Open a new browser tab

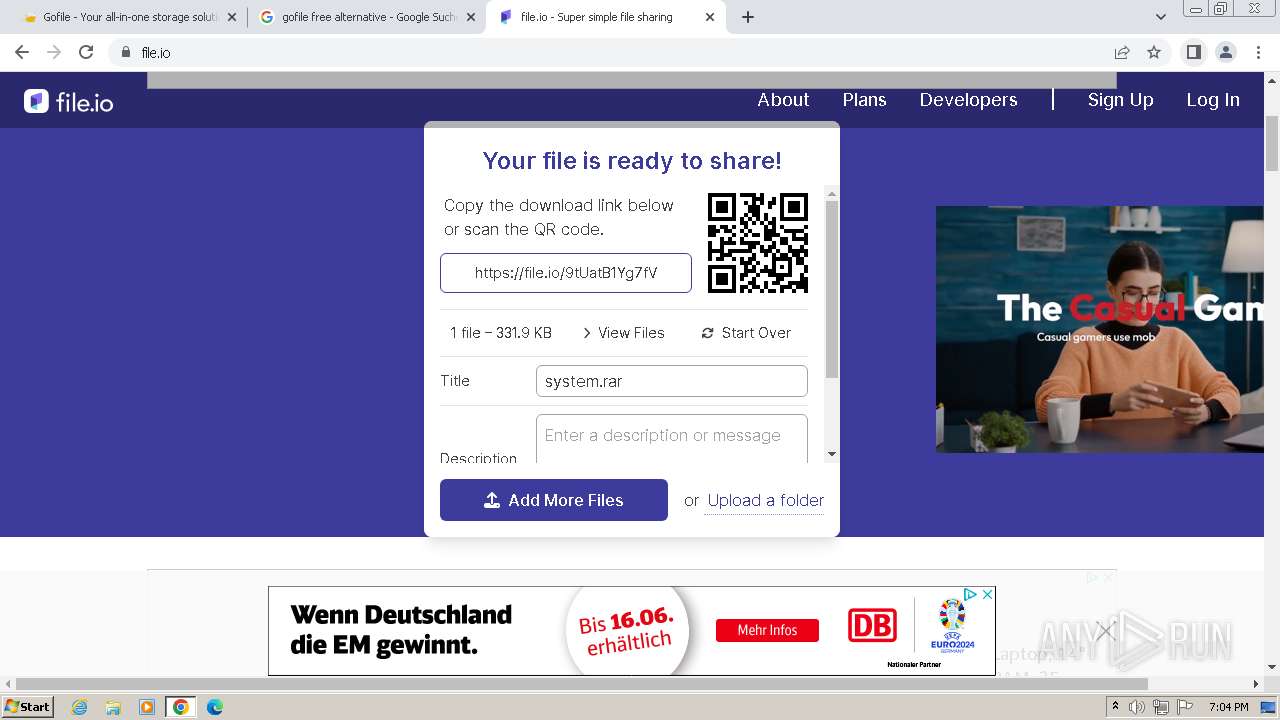(x=748, y=17)
